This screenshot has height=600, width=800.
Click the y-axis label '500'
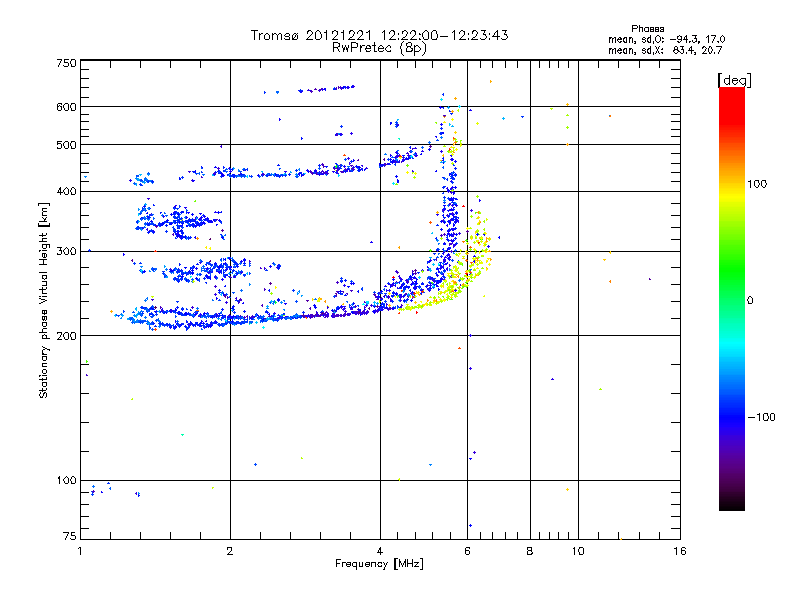coord(66,145)
